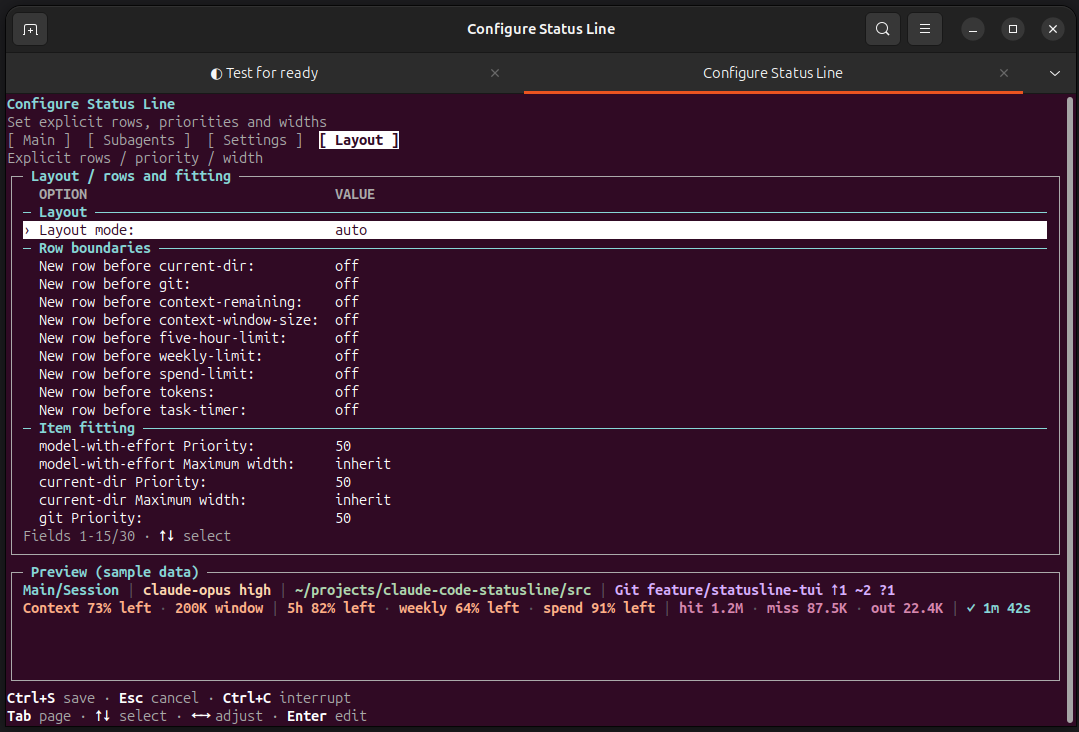
Task: Click 200K window in the preview
Action: 219,608
